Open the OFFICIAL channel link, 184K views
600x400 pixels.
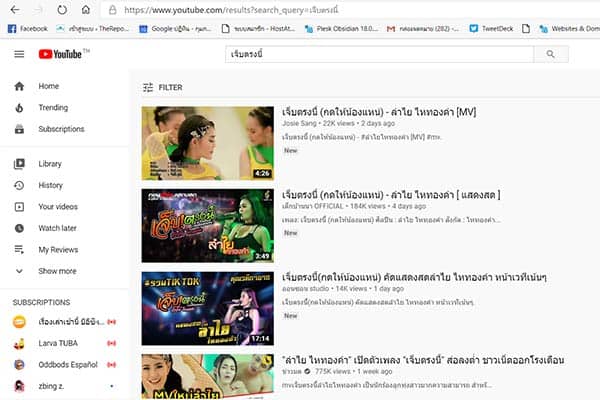point(313,206)
